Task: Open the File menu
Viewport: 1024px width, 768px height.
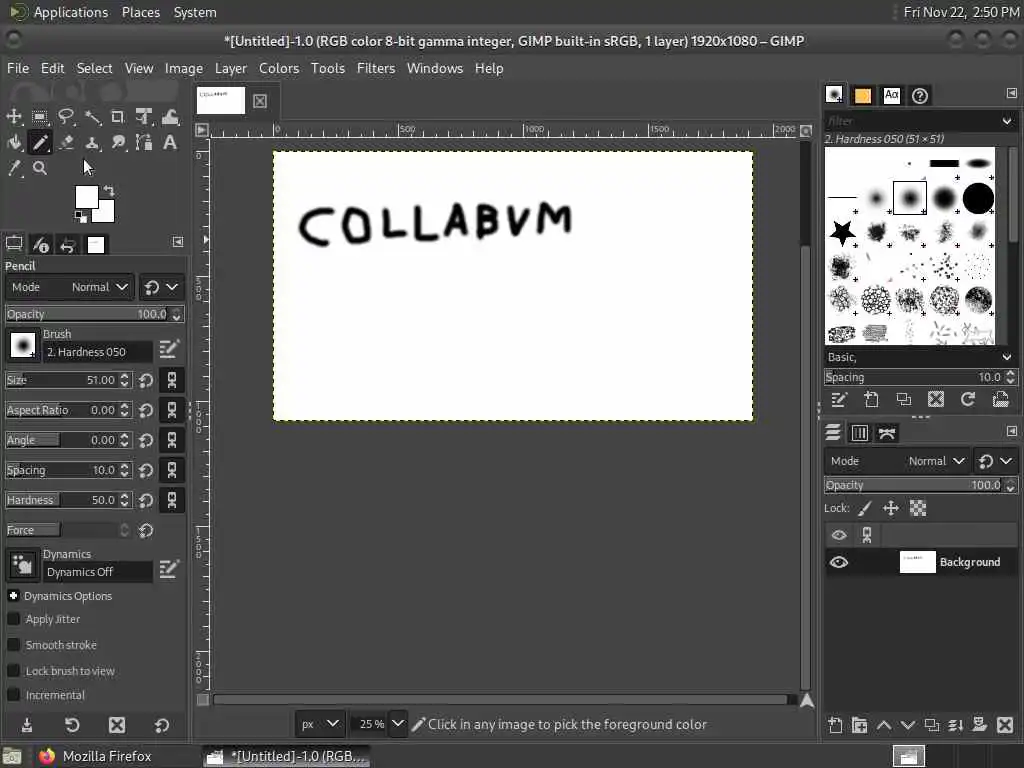Action: point(18,69)
